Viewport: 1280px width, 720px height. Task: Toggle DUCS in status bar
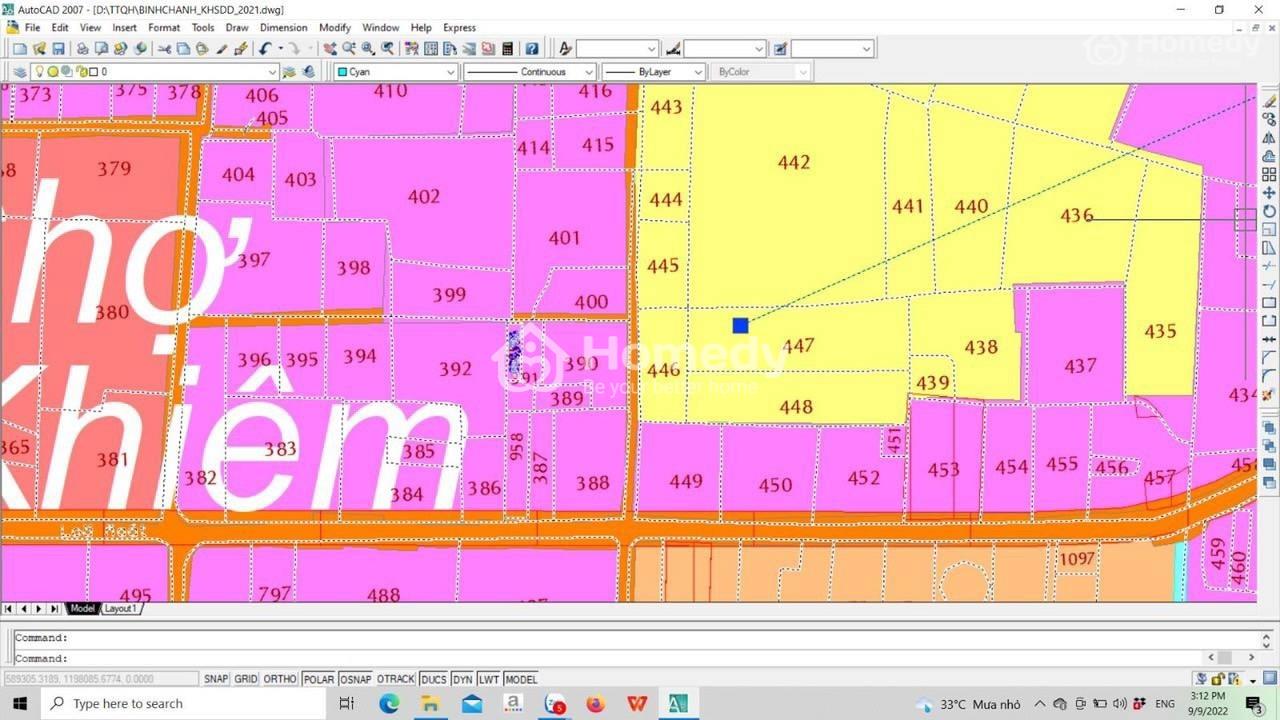433,679
